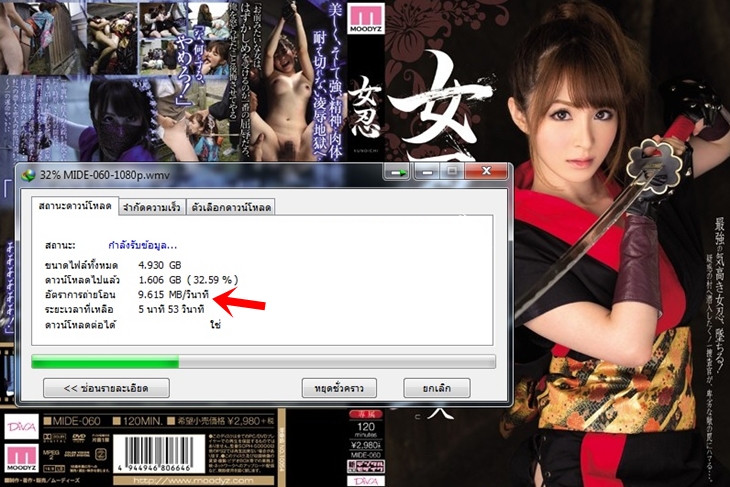Pause the download with the หยุดชั่วคราว button
This screenshot has height=487, width=730.
[x=339, y=388]
